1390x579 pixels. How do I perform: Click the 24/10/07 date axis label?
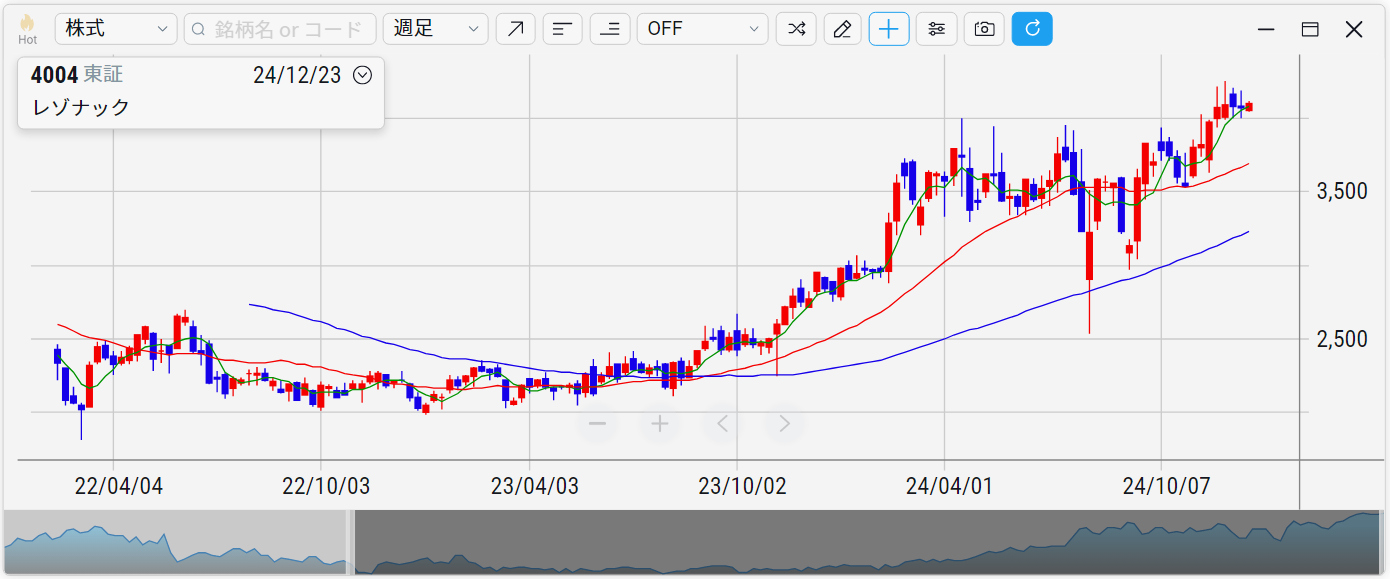[x=1166, y=486]
